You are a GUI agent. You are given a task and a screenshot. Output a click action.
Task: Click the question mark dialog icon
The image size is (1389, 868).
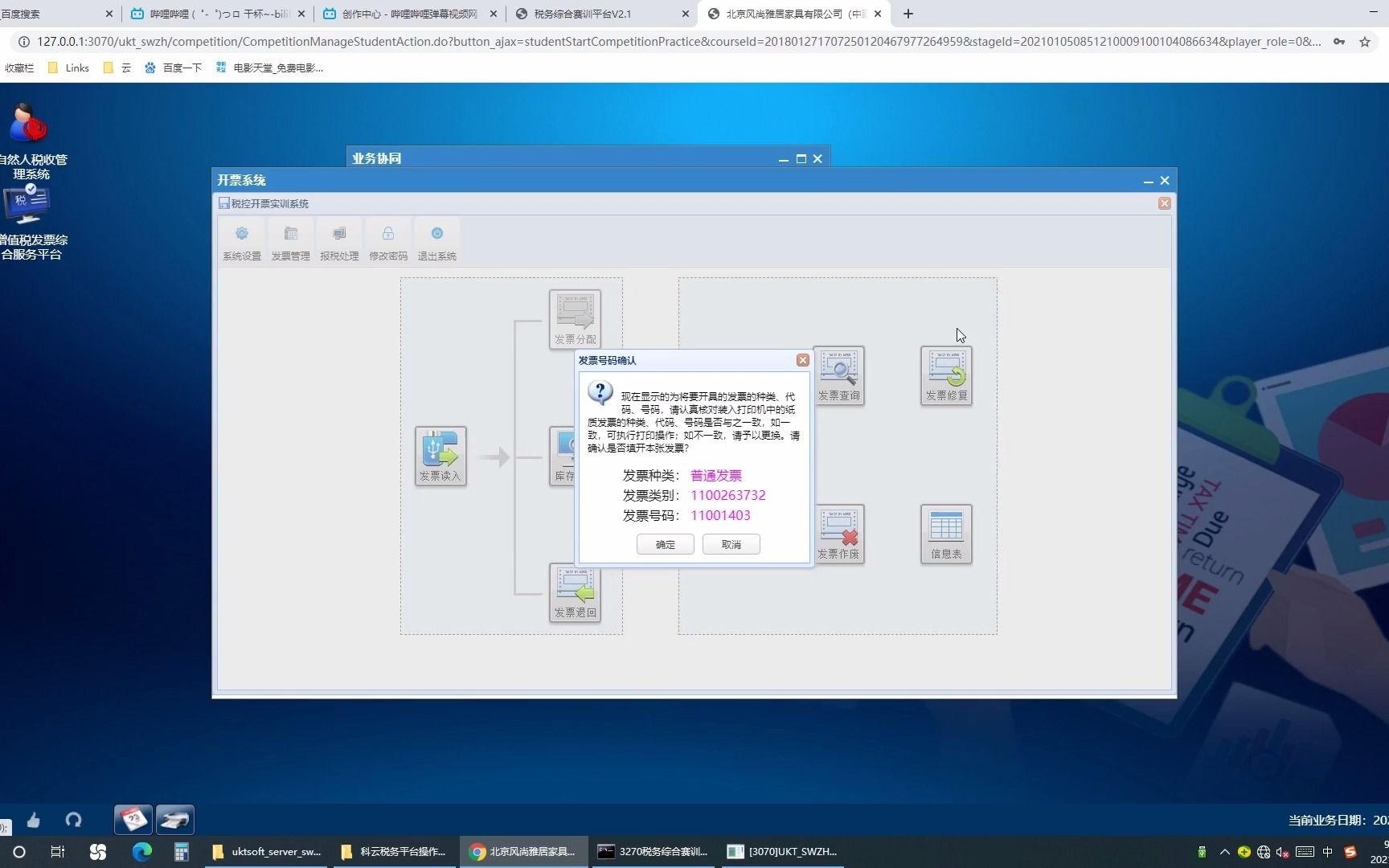(x=600, y=393)
